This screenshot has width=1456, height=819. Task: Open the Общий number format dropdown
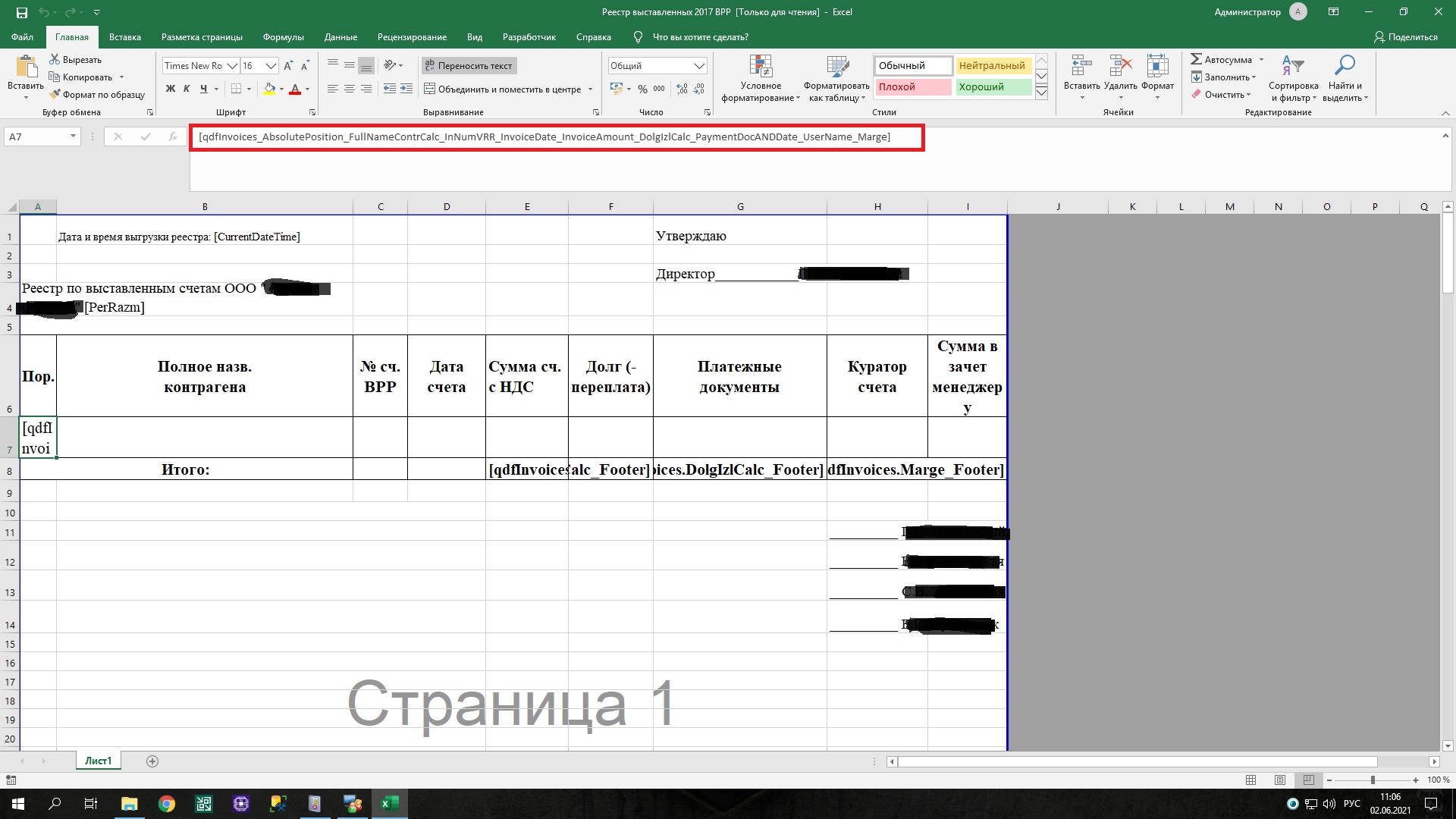(698, 66)
